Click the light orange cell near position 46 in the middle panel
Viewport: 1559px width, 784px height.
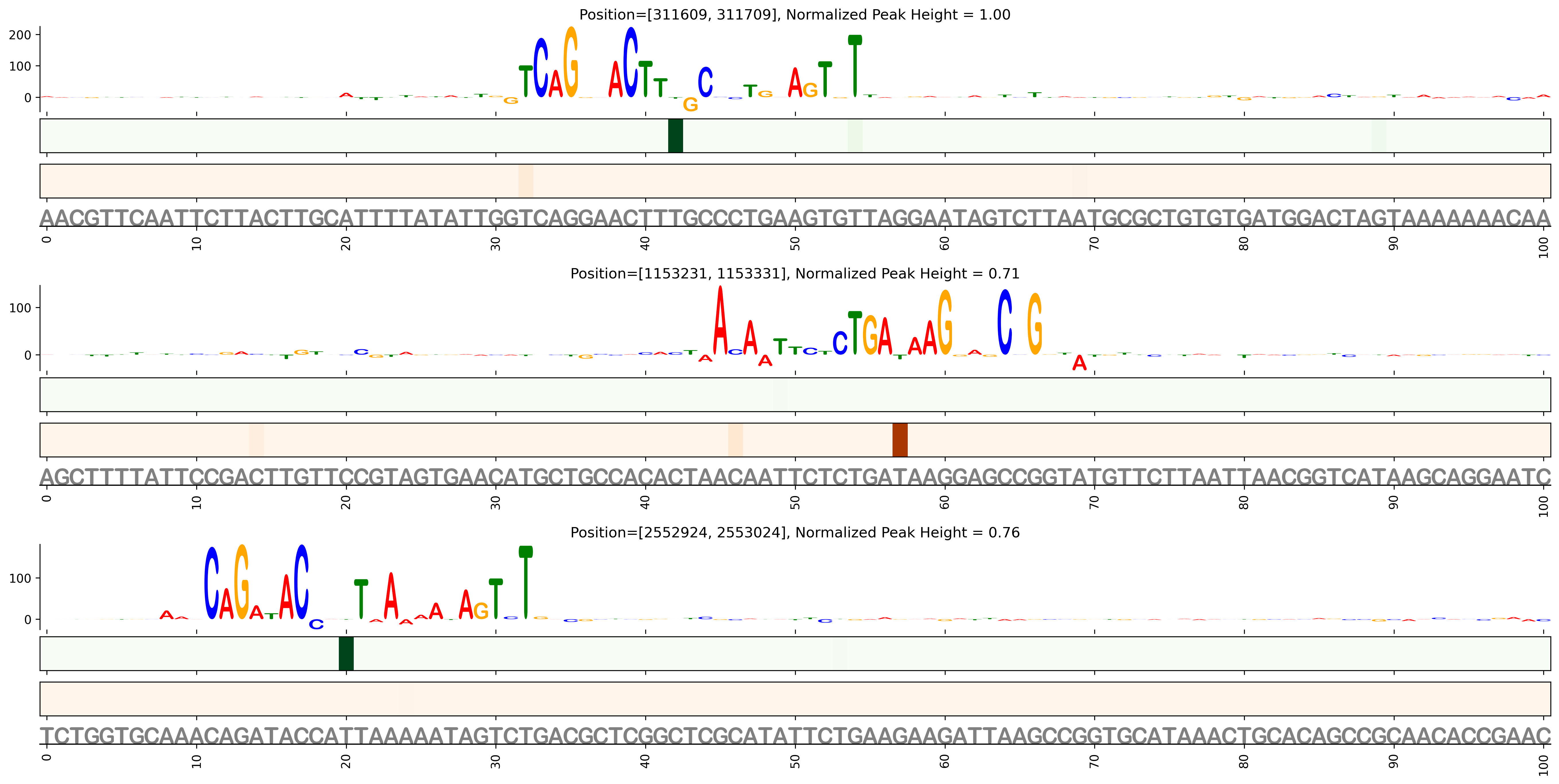pyautogui.click(x=735, y=440)
